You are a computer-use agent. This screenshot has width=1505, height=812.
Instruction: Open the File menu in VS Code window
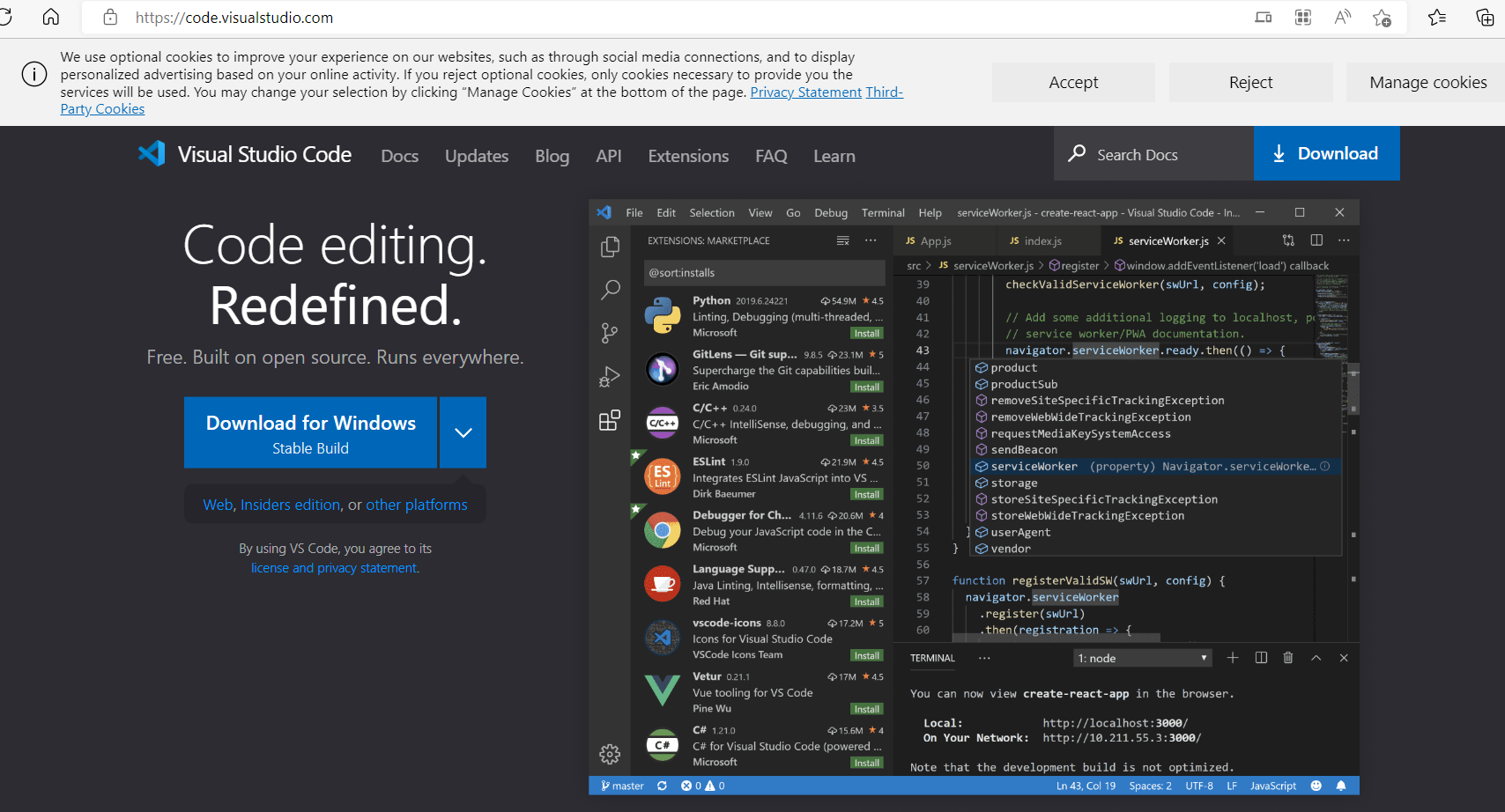click(634, 212)
